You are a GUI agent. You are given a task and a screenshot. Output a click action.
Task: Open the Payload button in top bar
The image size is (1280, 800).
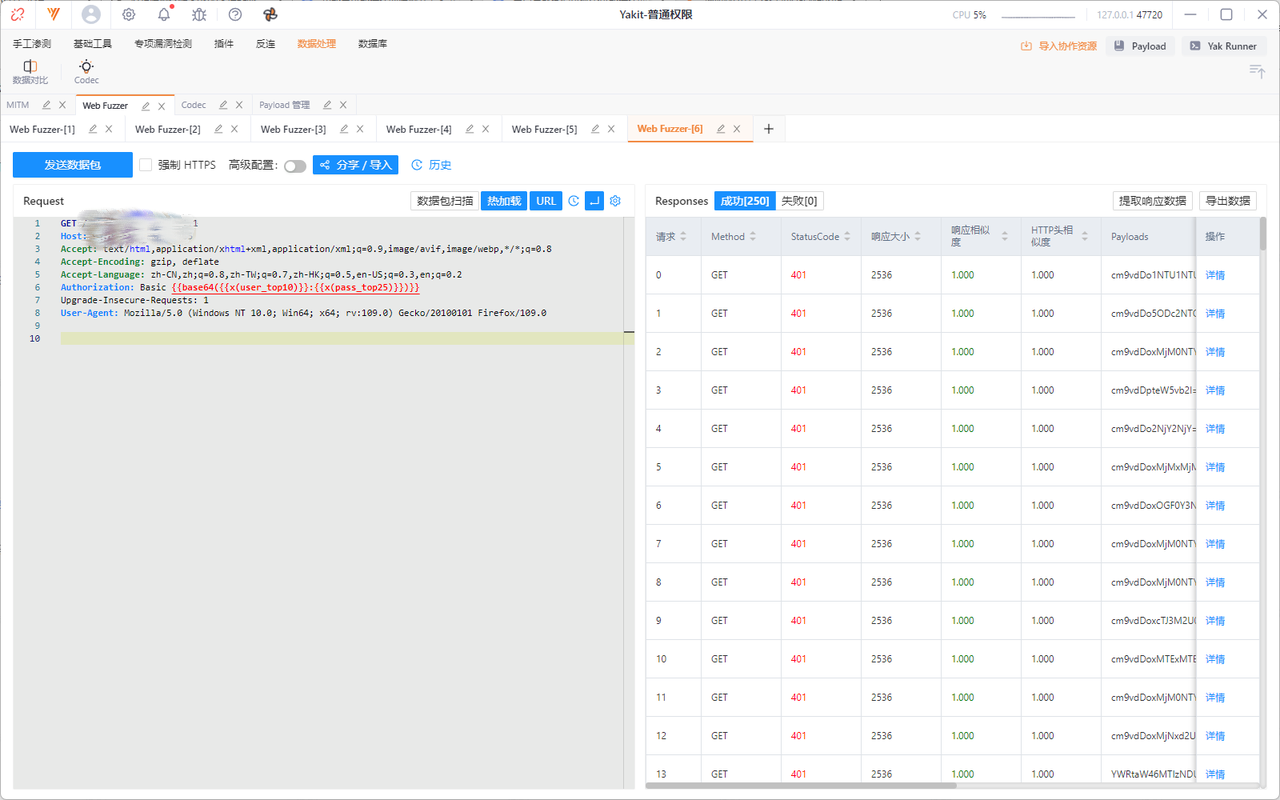point(1140,46)
